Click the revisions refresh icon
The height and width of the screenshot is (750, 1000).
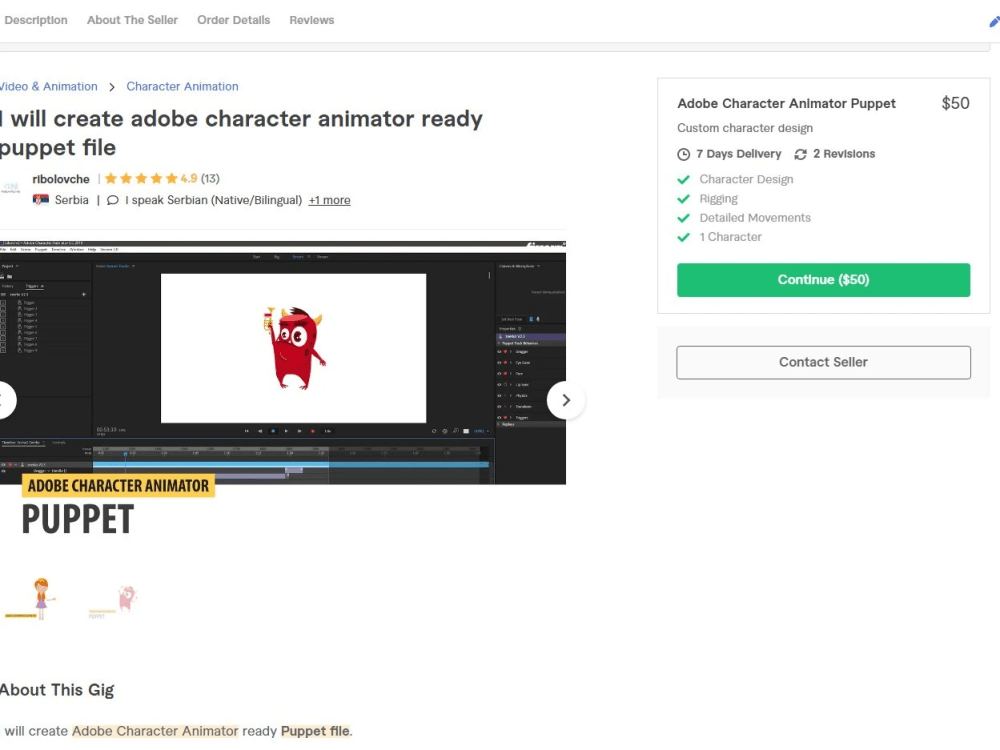800,154
